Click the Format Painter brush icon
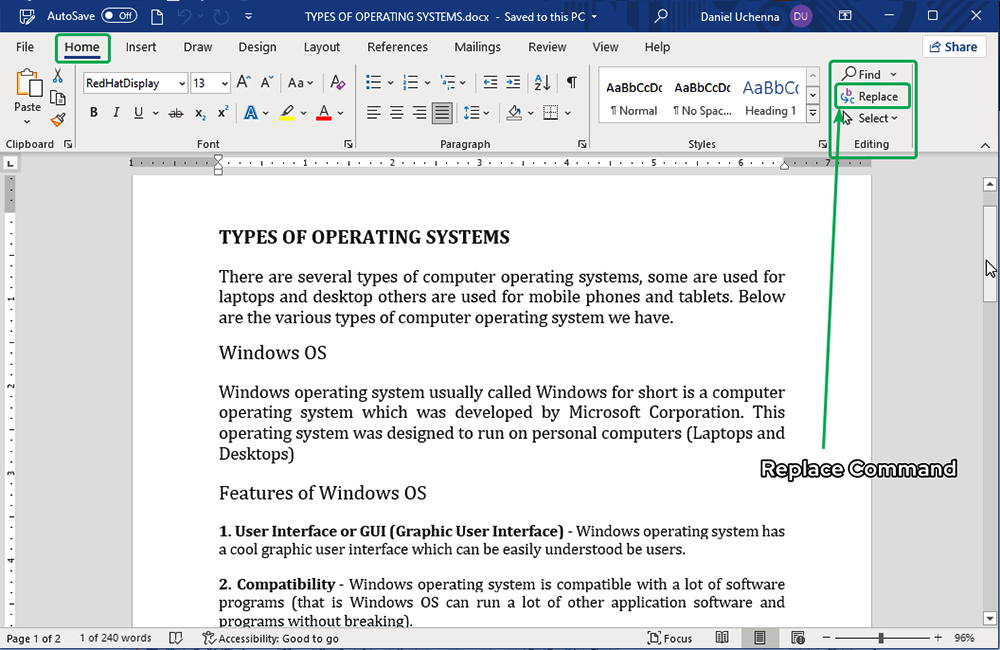The width and height of the screenshot is (1000, 650). pos(58,119)
